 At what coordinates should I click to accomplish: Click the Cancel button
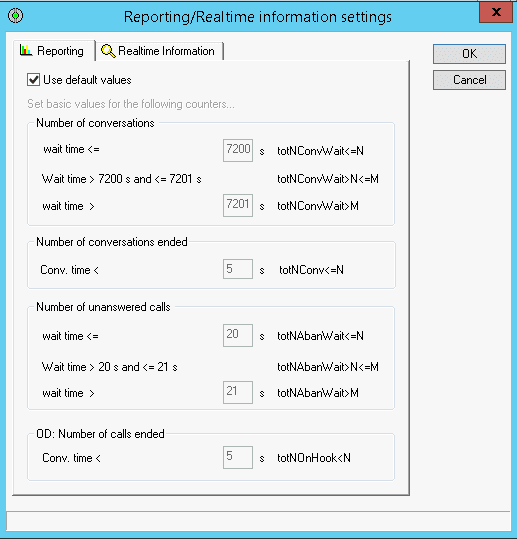click(469, 80)
